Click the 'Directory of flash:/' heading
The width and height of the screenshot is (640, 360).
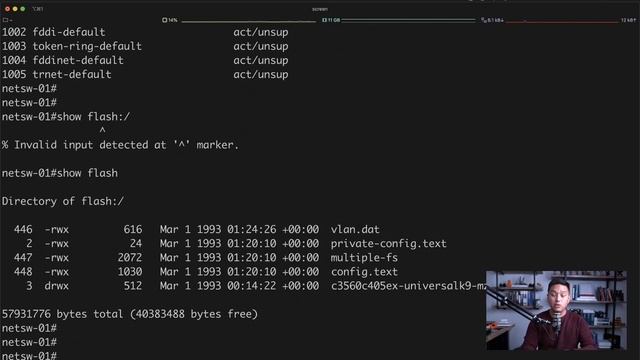(x=62, y=201)
